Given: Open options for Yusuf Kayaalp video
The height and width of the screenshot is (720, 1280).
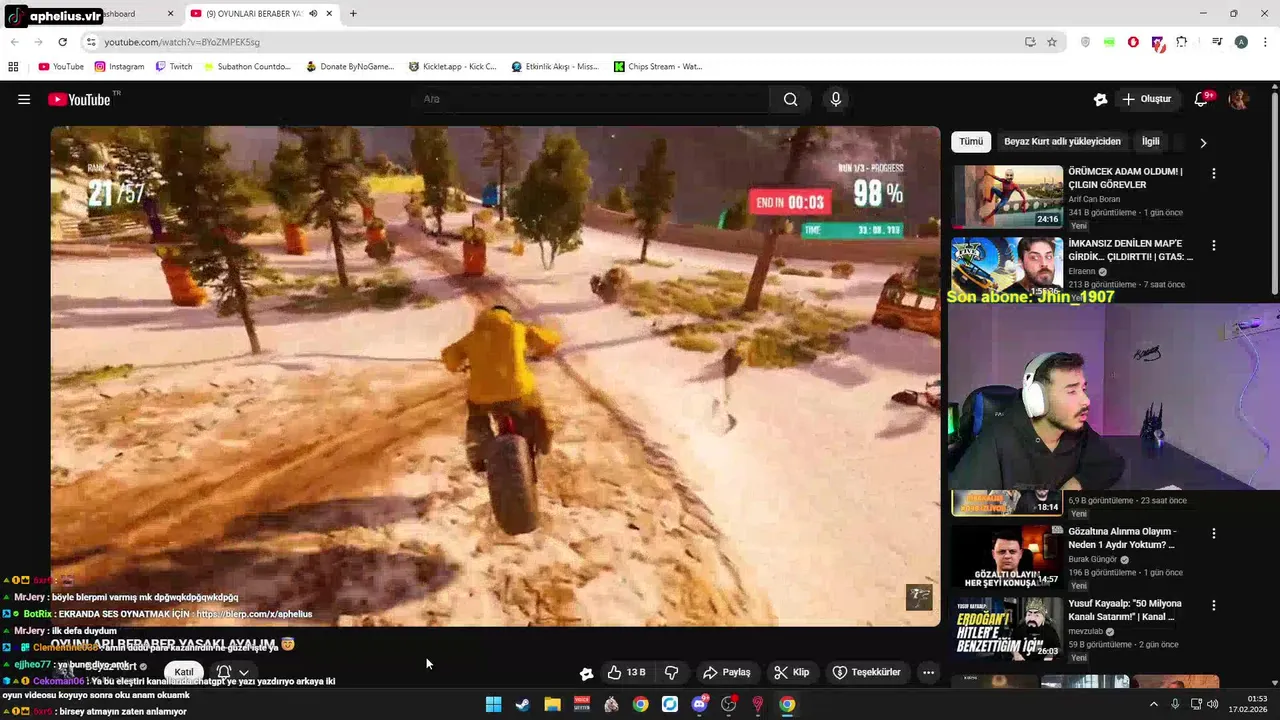Looking at the screenshot, I should [x=1214, y=605].
